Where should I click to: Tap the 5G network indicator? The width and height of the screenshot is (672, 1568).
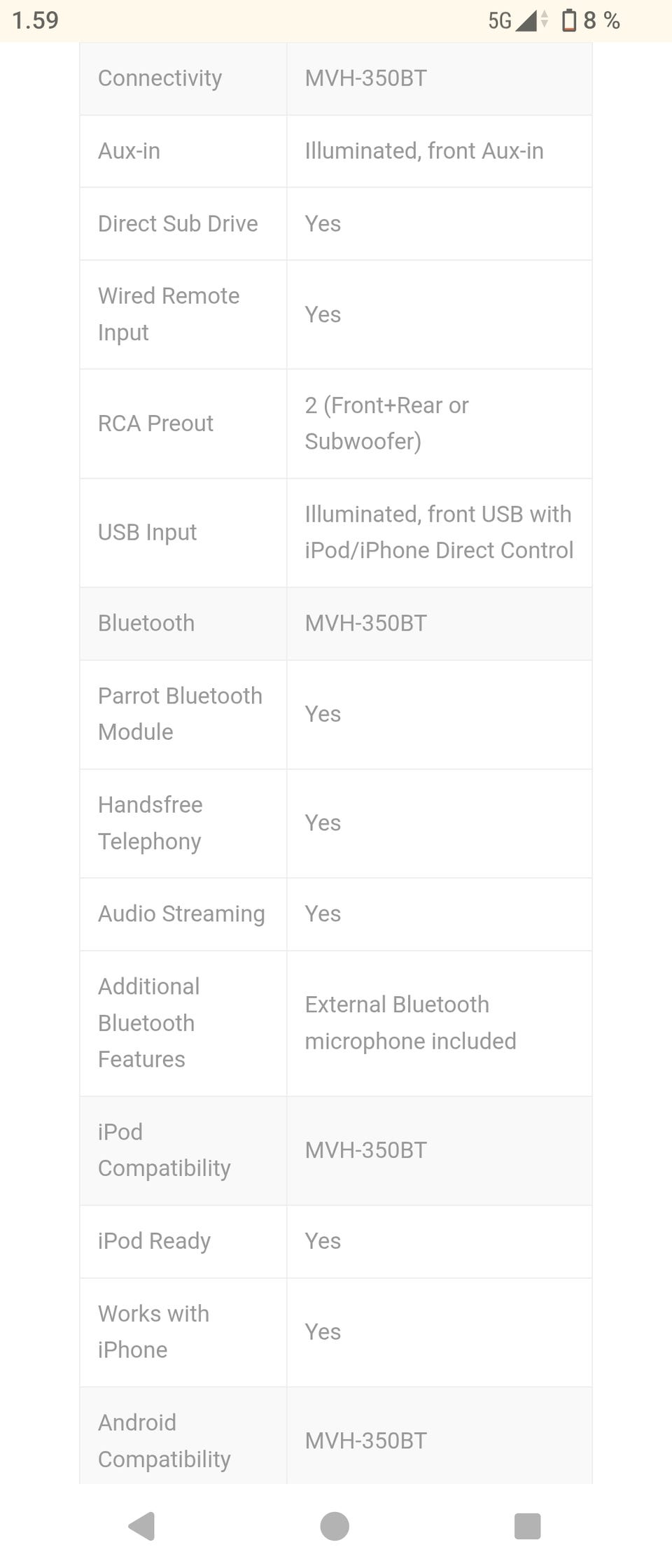click(x=500, y=20)
